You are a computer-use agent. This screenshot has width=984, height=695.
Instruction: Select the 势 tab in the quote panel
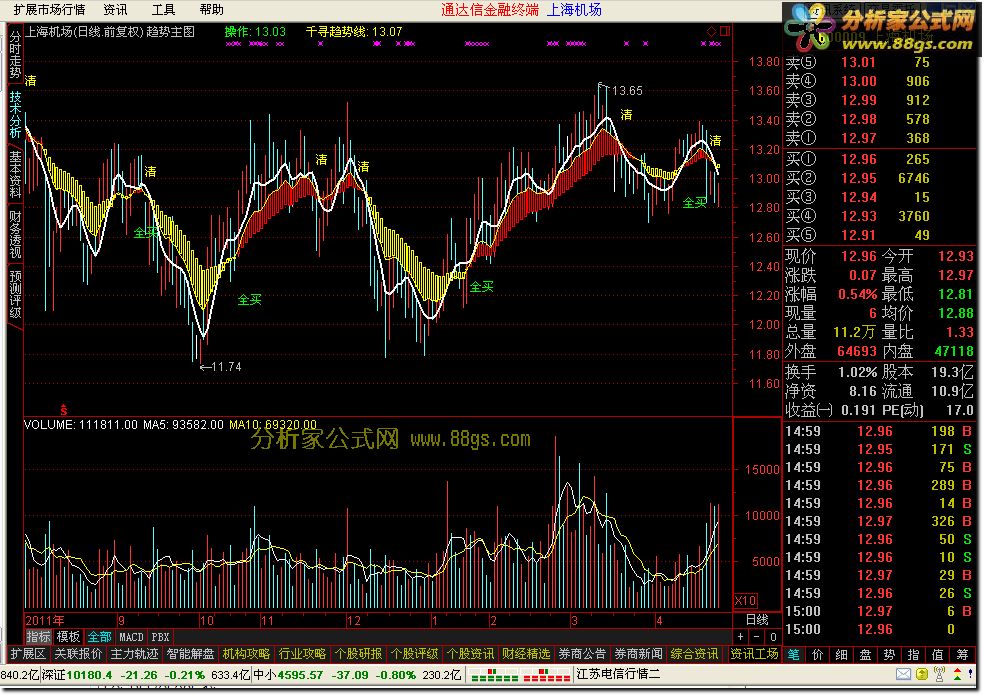[x=889, y=654]
